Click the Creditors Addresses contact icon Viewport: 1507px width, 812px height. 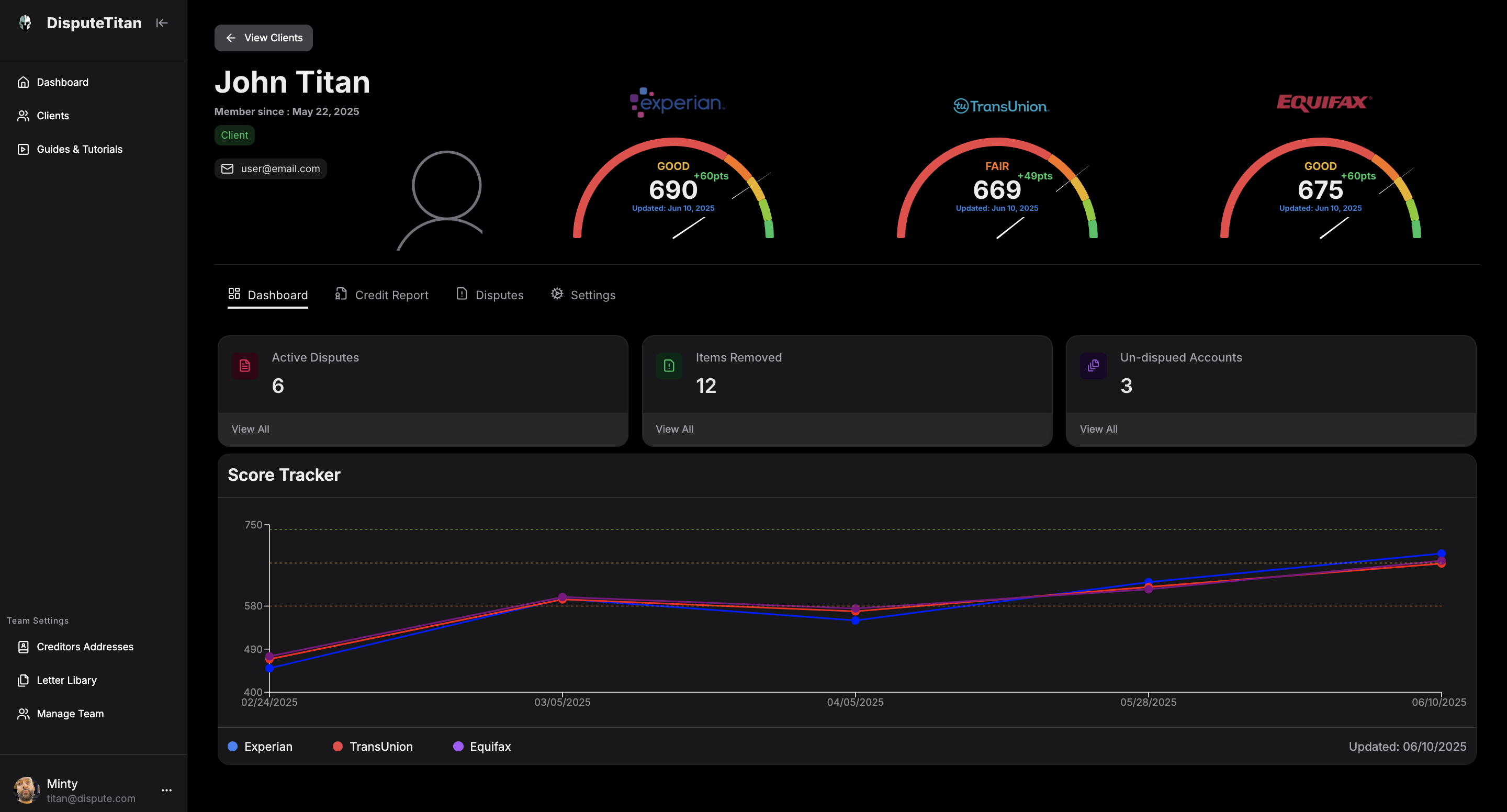[24, 647]
